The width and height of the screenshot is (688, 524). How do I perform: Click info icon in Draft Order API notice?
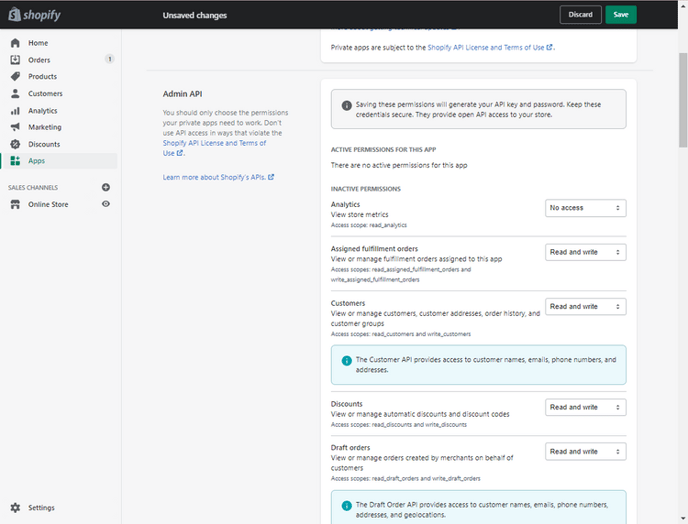coord(347,506)
